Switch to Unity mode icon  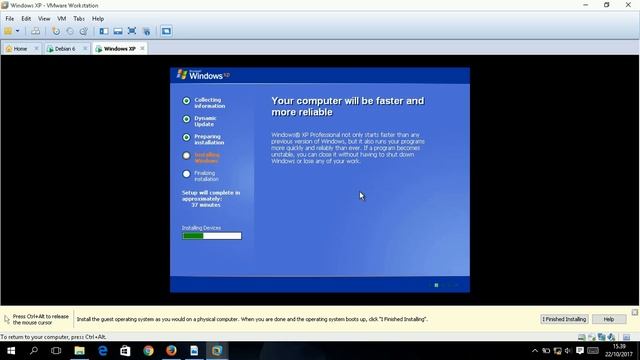(x=146, y=31)
